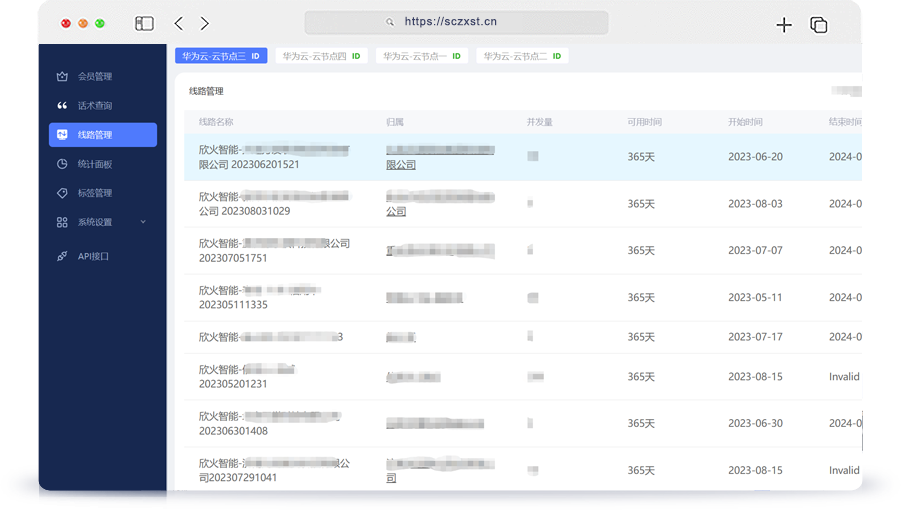Open the 华为云-云节点二 tab
The height and width of the screenshot is (510, 901).
[522, 57]
